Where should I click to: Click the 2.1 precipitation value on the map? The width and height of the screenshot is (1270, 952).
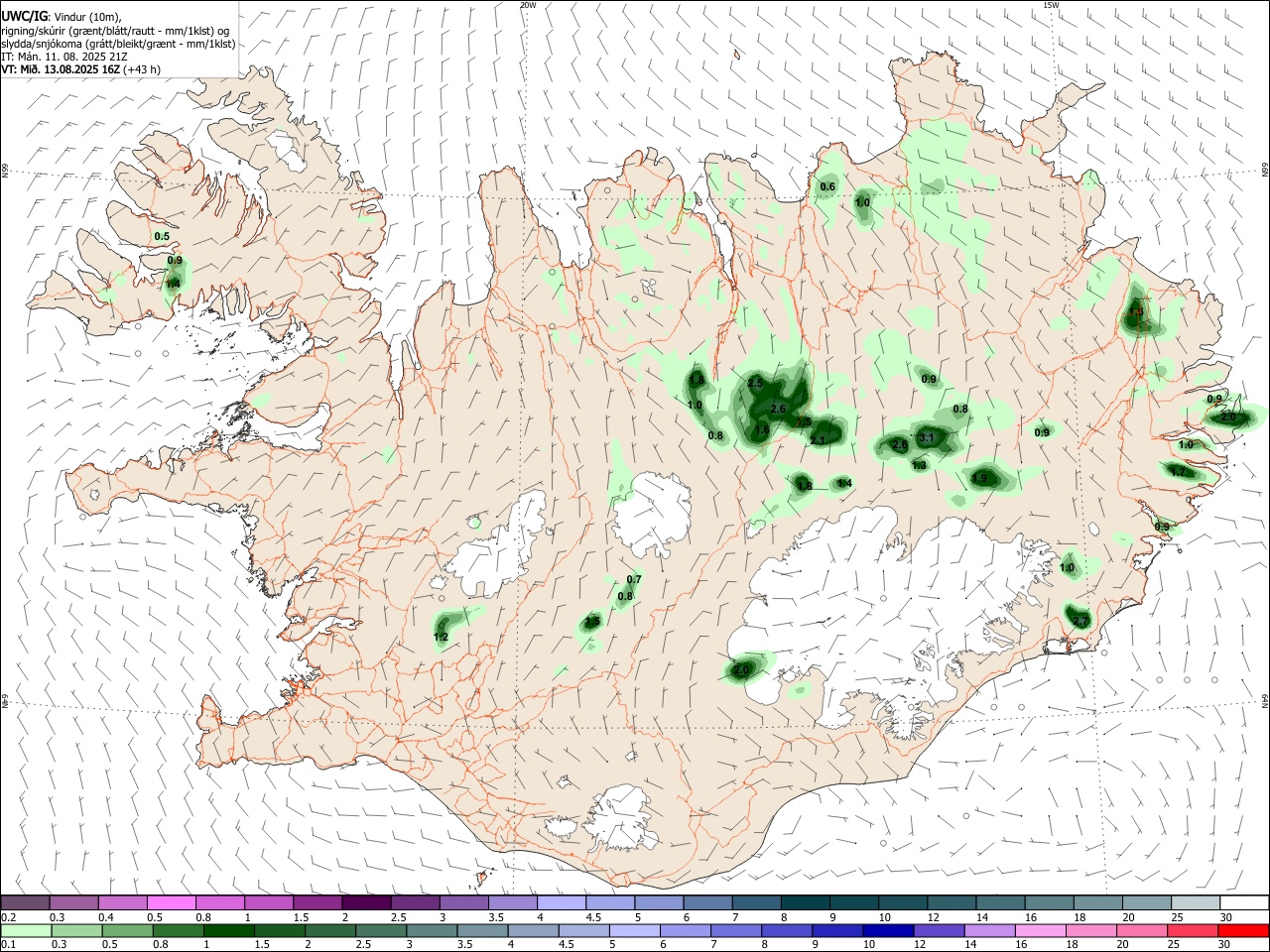819,440
